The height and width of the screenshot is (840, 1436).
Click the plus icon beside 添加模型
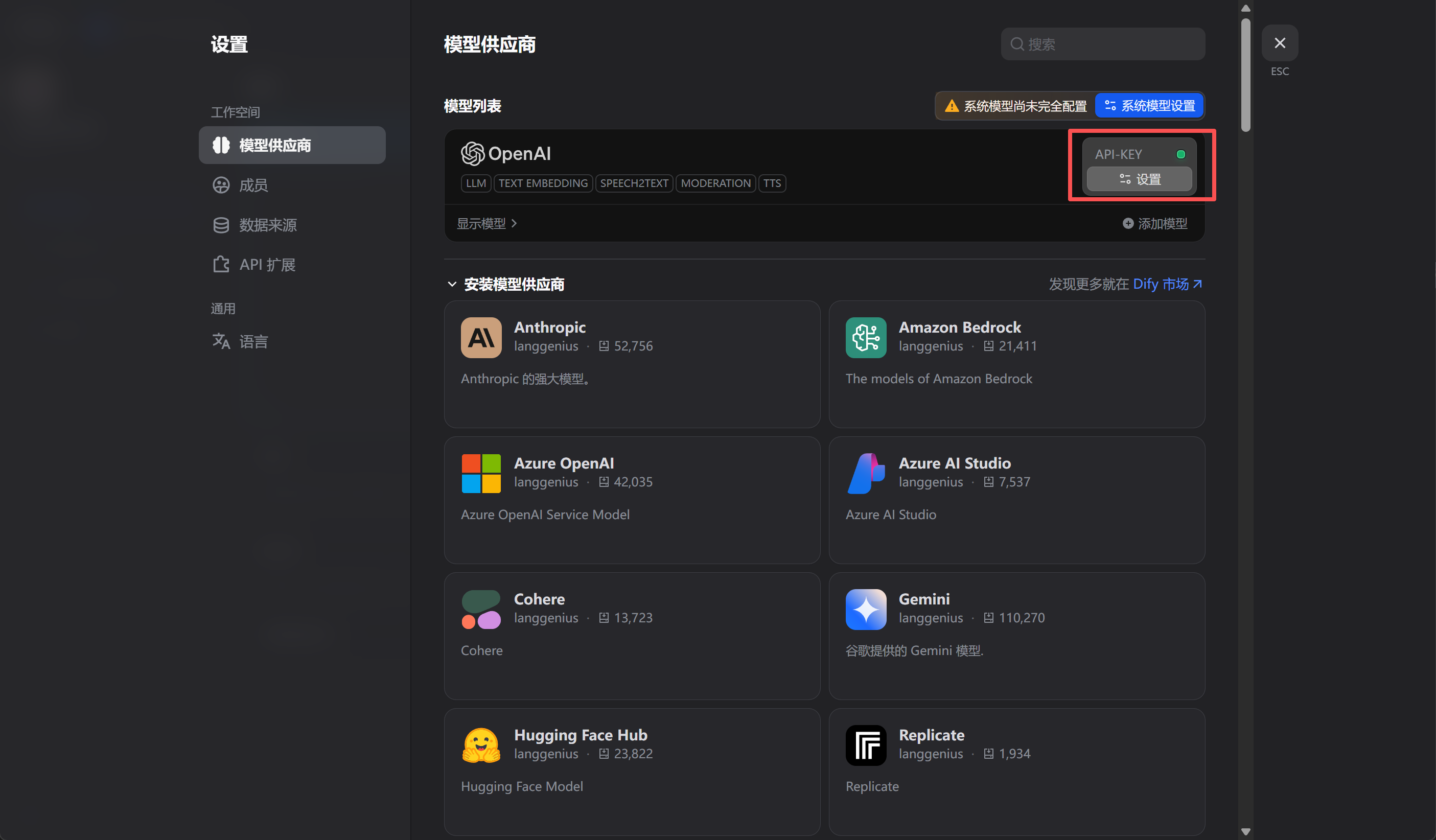[1127, 223]
